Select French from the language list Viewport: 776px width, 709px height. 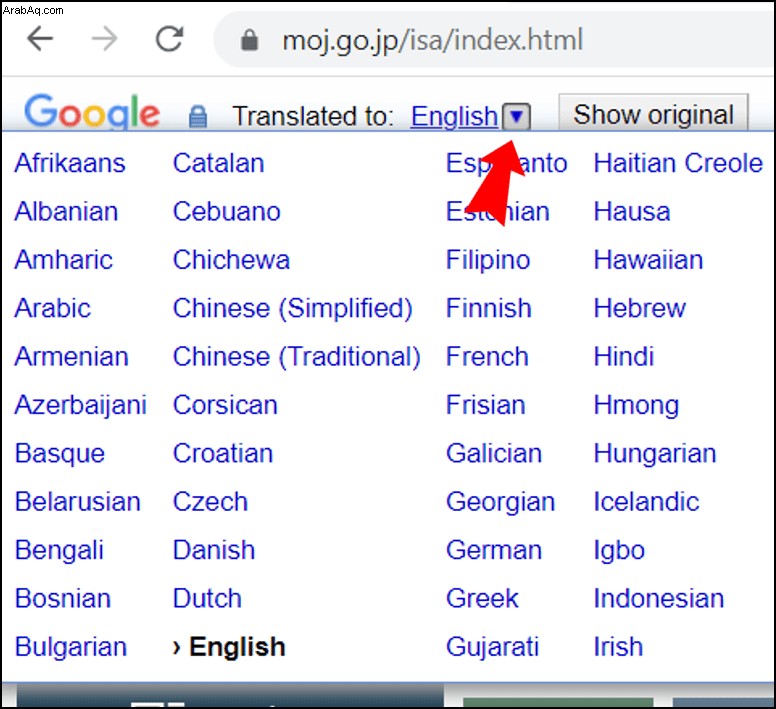[x=487, y=357]
